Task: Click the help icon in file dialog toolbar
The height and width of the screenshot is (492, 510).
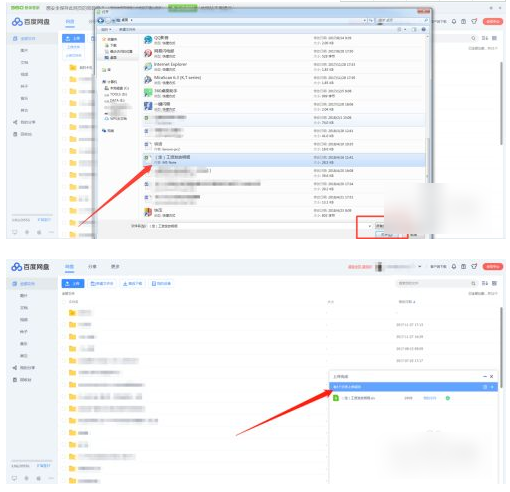Action: [x=424, y=29]
